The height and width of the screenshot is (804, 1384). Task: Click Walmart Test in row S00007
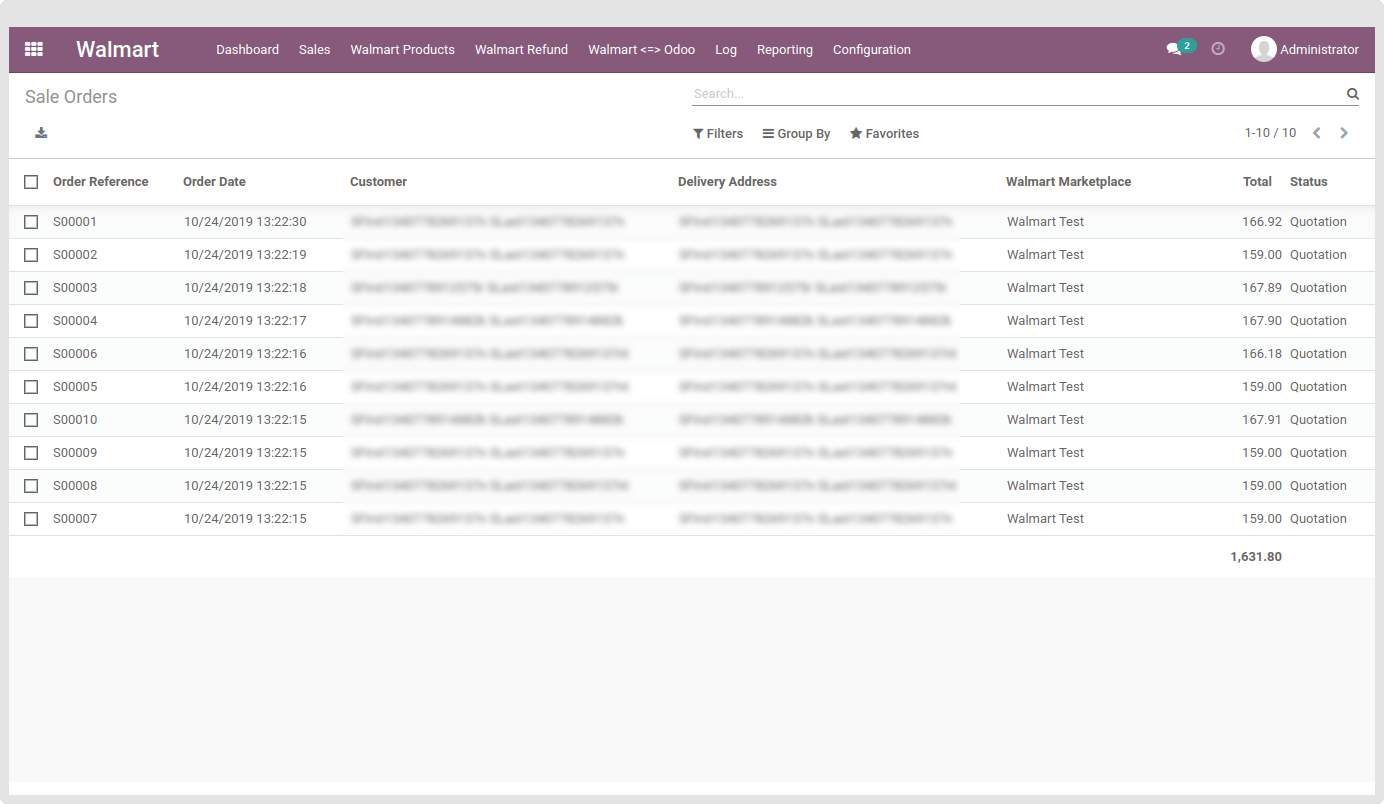click(1045, 519)
